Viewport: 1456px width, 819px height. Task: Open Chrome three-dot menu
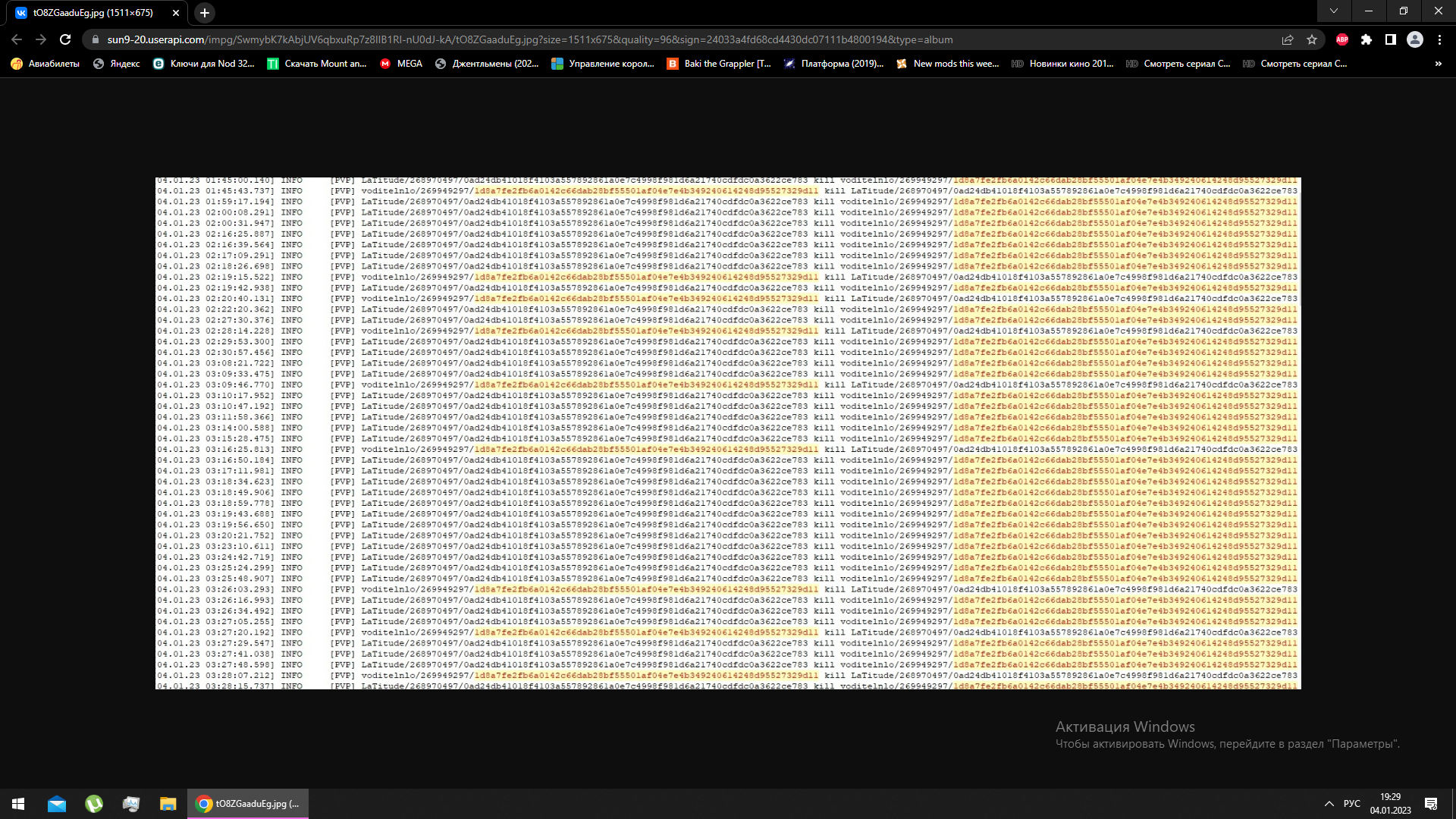(x=1439, y=39)
